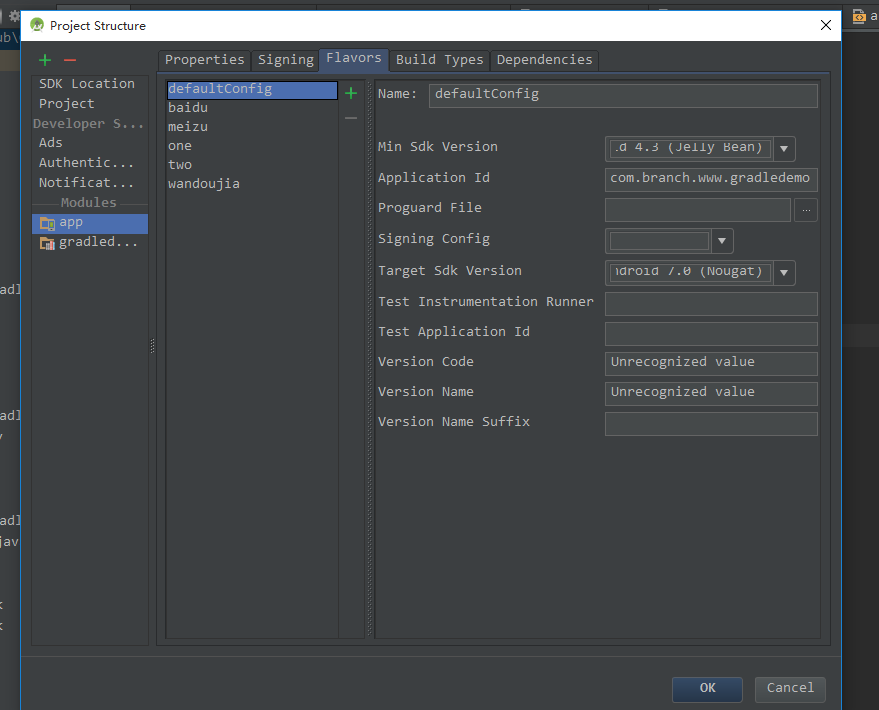Click the Version Code field

711,364
